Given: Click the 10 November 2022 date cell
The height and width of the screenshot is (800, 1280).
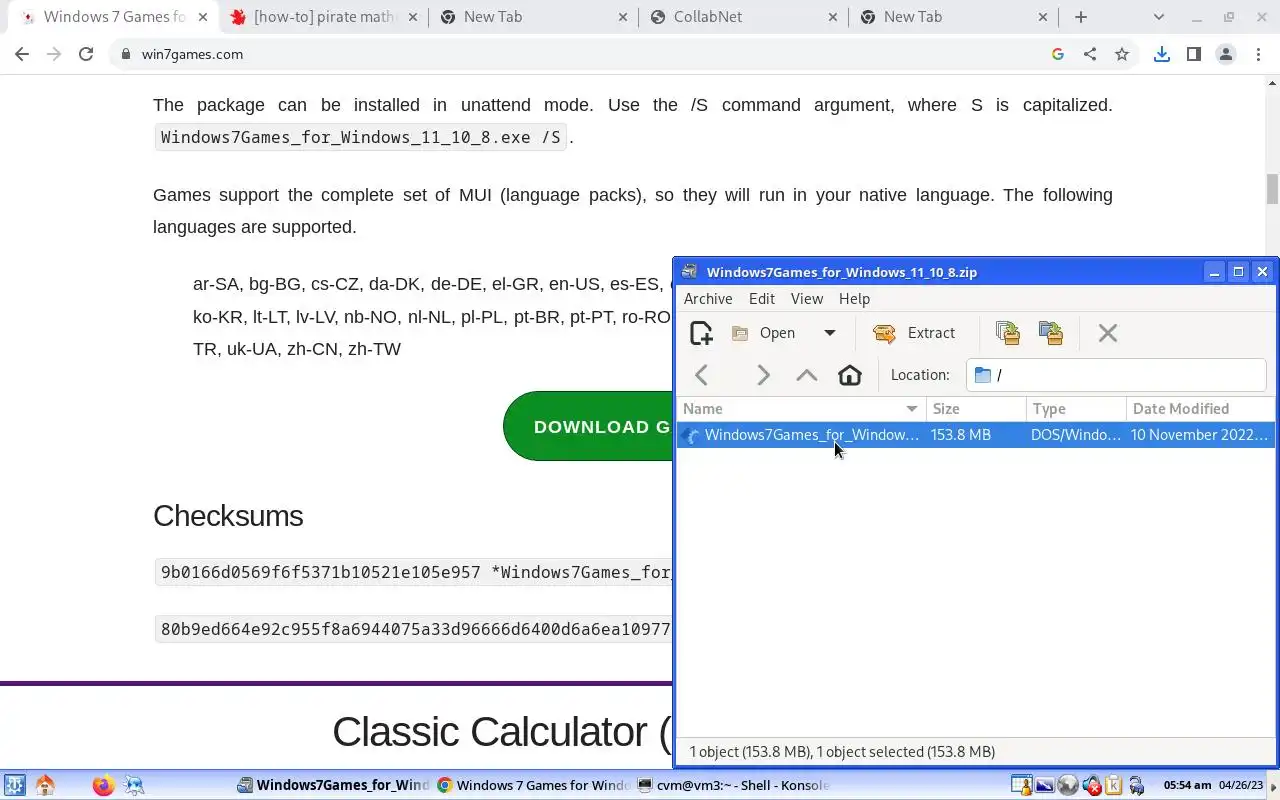Looking at the screenshot, I should point(1199,435).
